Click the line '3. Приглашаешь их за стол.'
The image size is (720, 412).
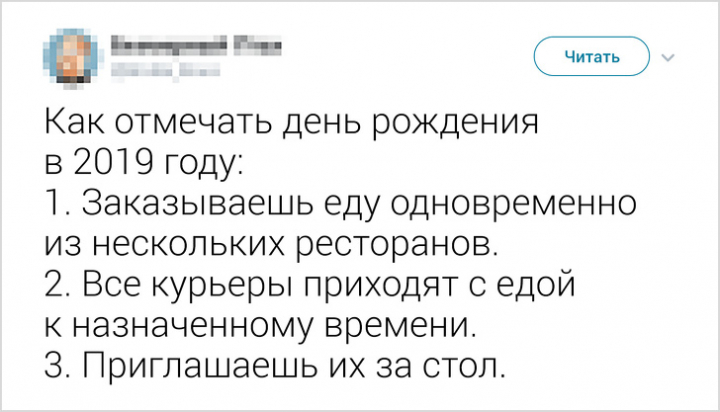pos(275,367)
